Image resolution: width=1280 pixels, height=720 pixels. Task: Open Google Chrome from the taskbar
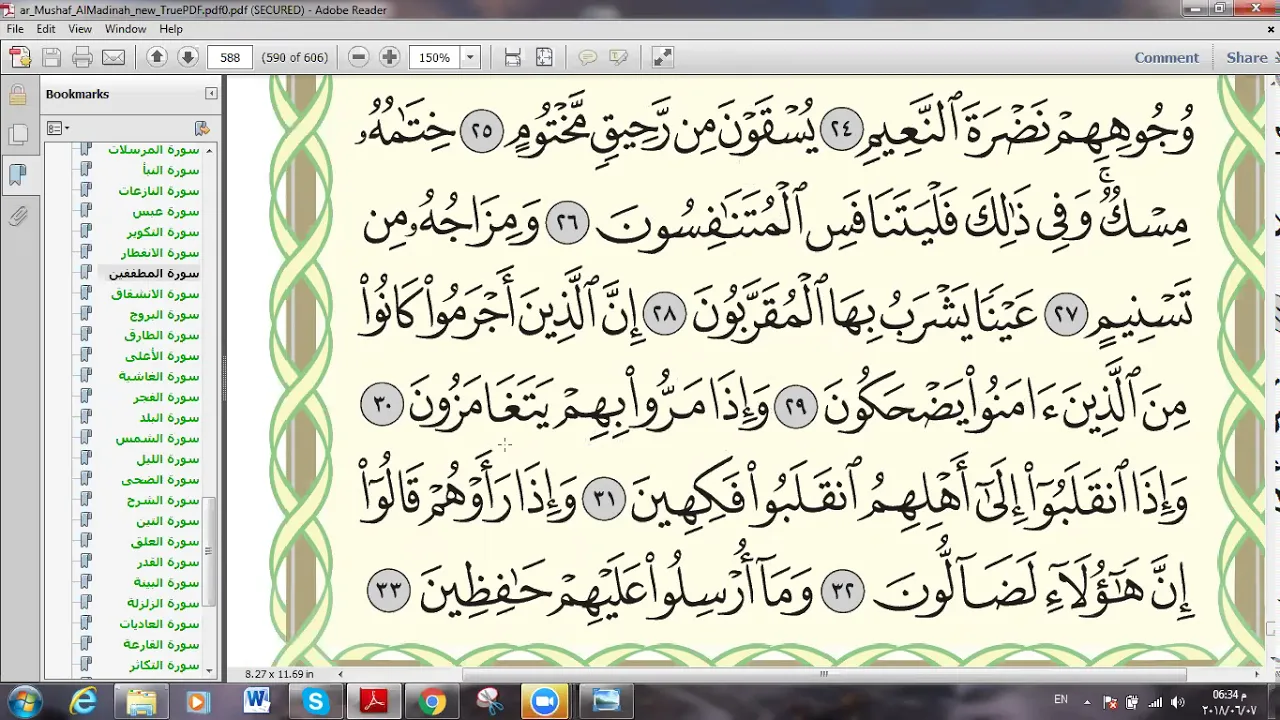click(431, 701)
